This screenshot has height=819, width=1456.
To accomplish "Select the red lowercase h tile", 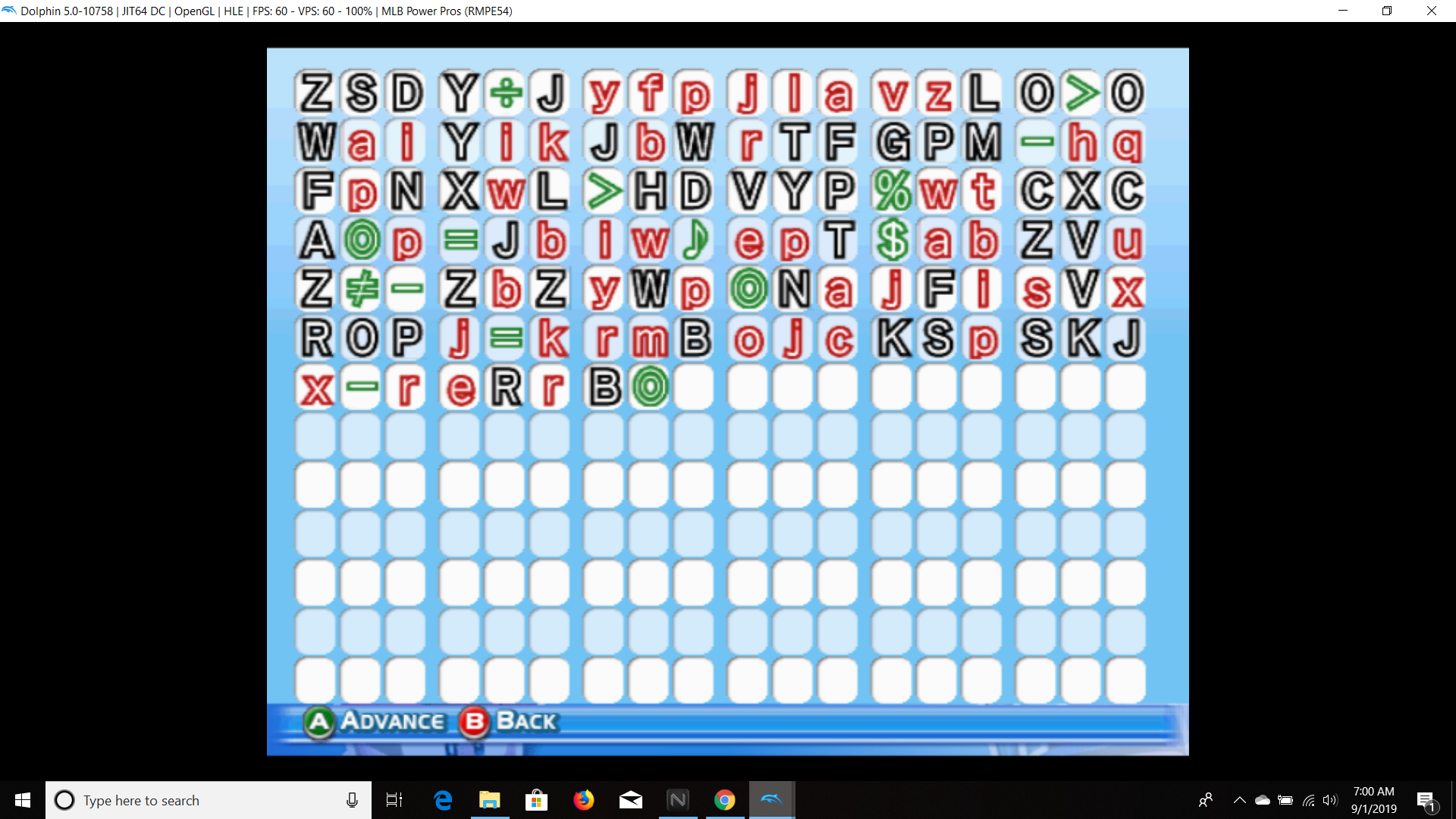I will pos(1082,142).
